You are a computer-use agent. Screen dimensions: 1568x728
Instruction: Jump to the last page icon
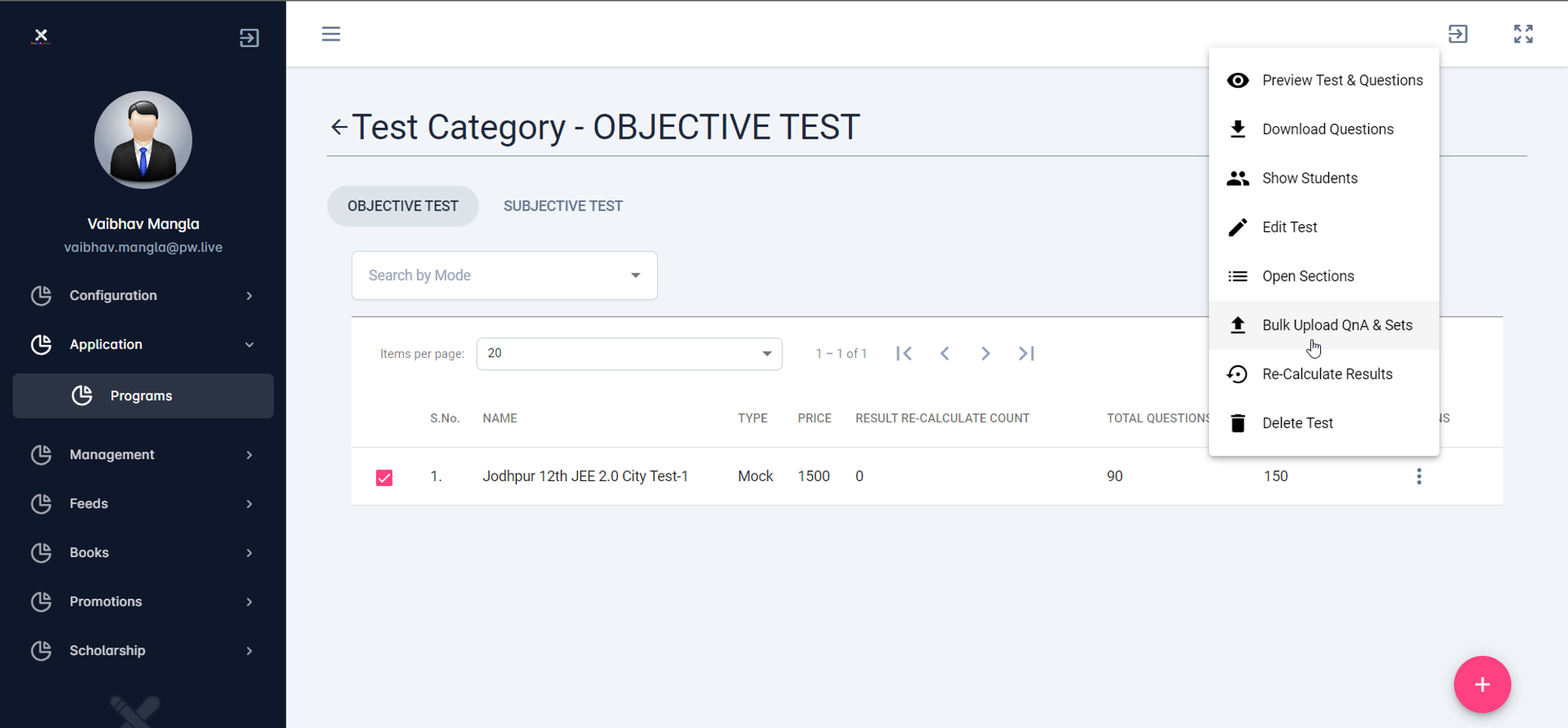[1026, 353]
